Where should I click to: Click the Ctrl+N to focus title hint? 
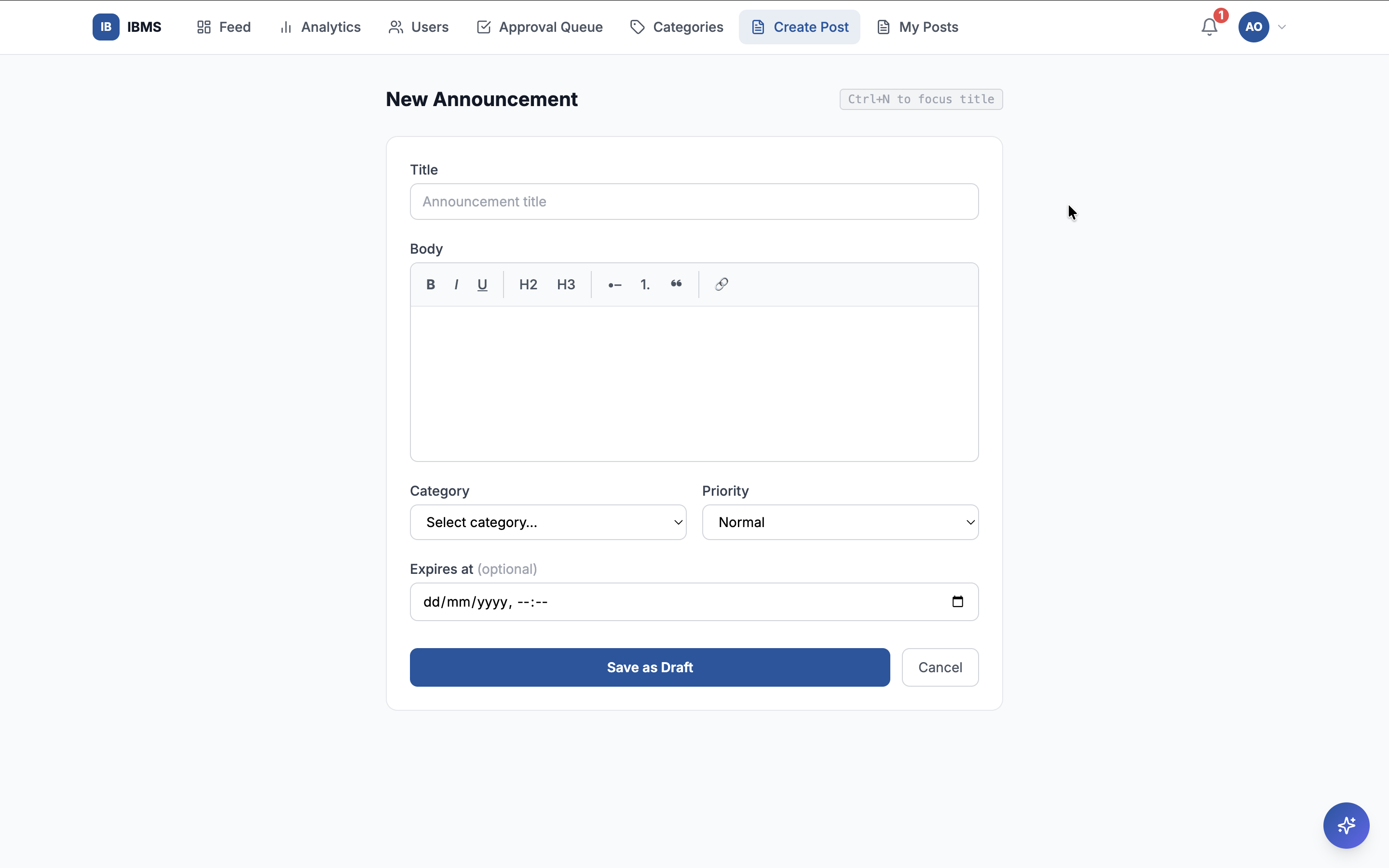pyautogui.click(x=921, y=99)
